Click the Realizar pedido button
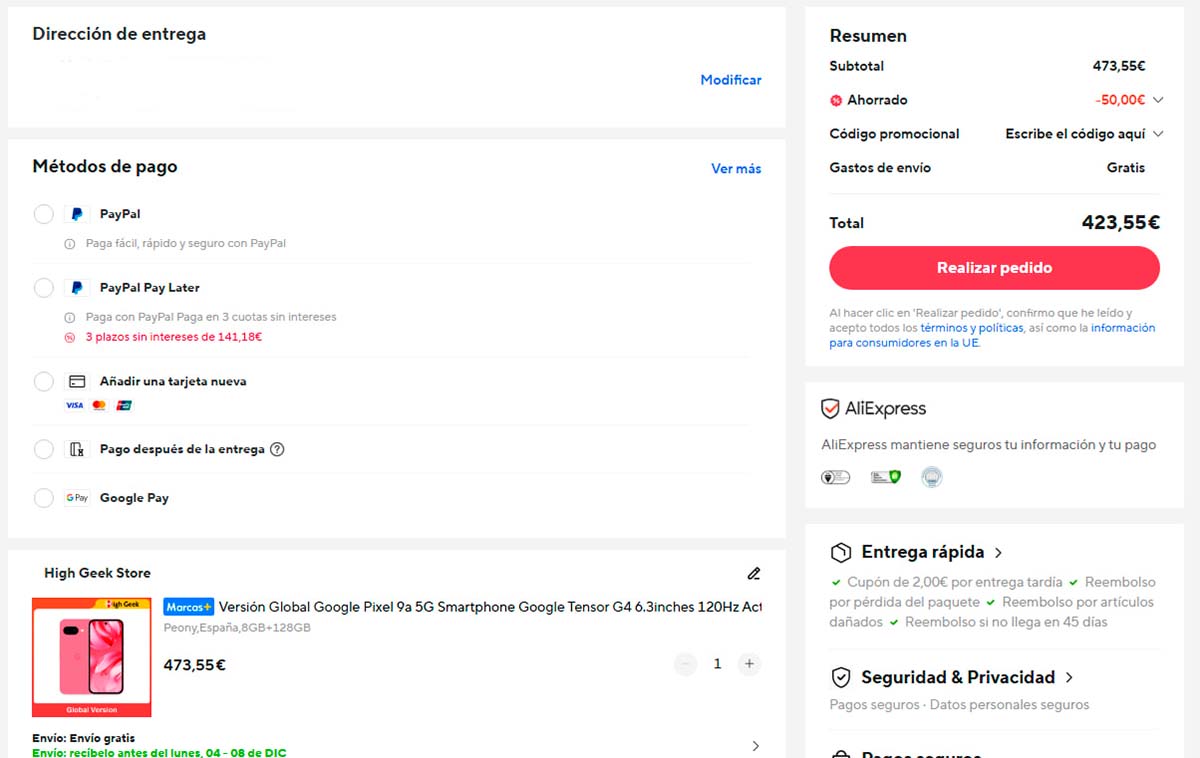This screenshot has width=1200, height=758. click(994, 268)
